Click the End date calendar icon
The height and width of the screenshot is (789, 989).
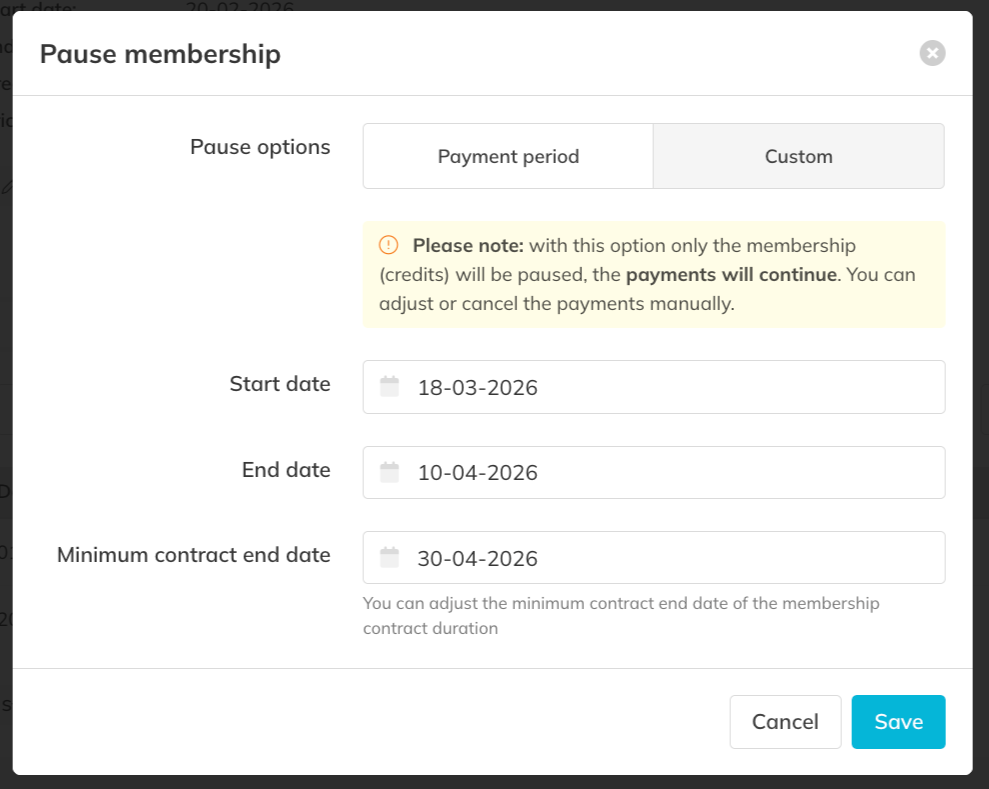point(390,472)
